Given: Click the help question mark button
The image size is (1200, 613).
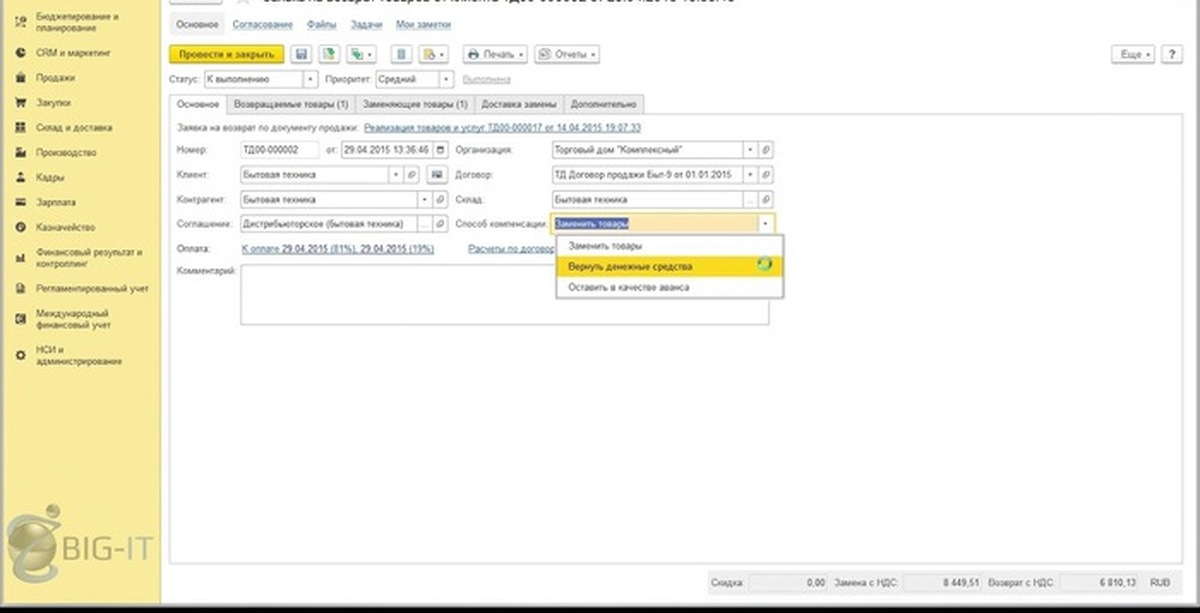Looking at the screenshot, I should [1171, 54].
